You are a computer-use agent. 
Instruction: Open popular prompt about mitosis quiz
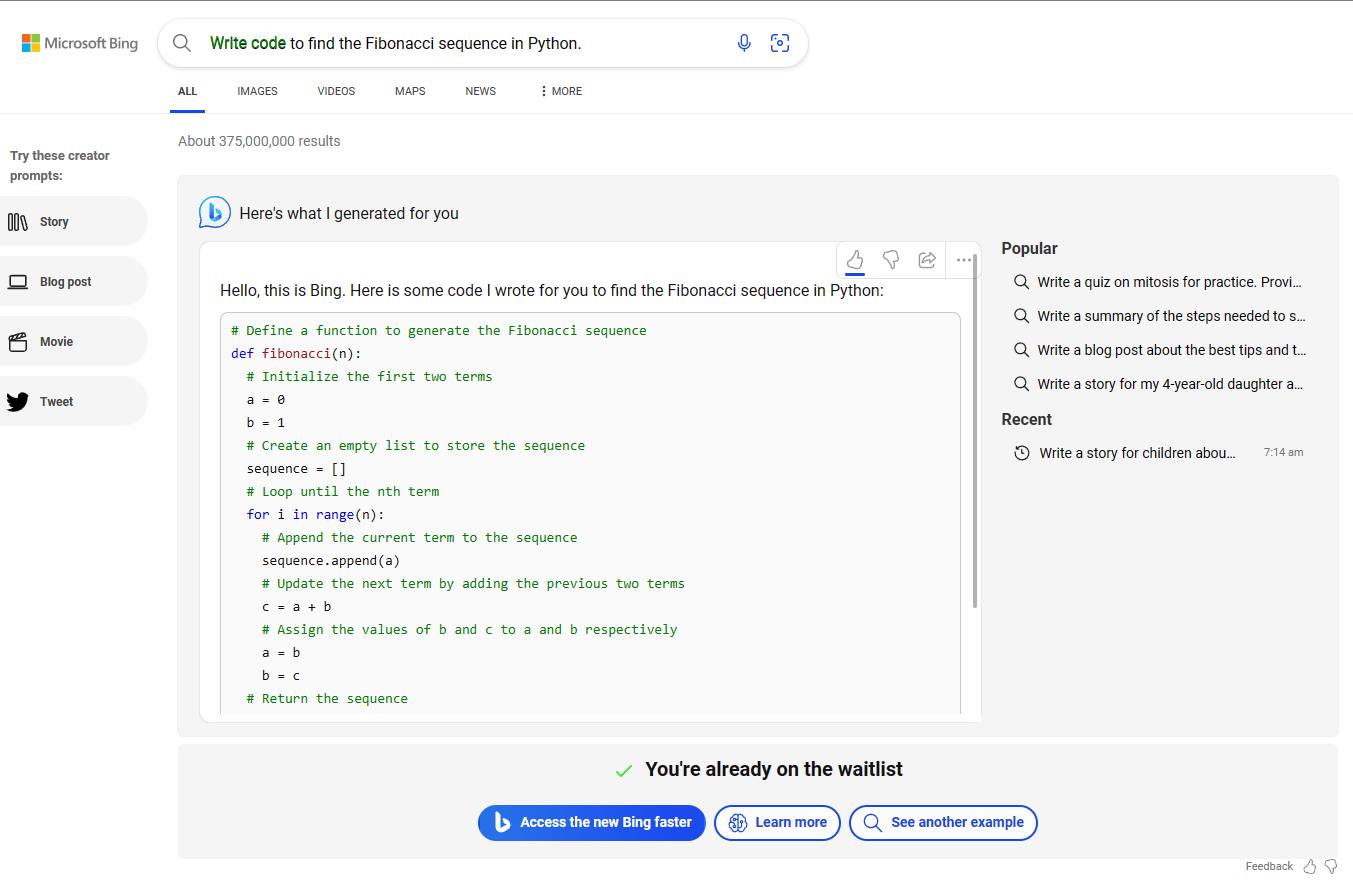tap(1159, 282)
